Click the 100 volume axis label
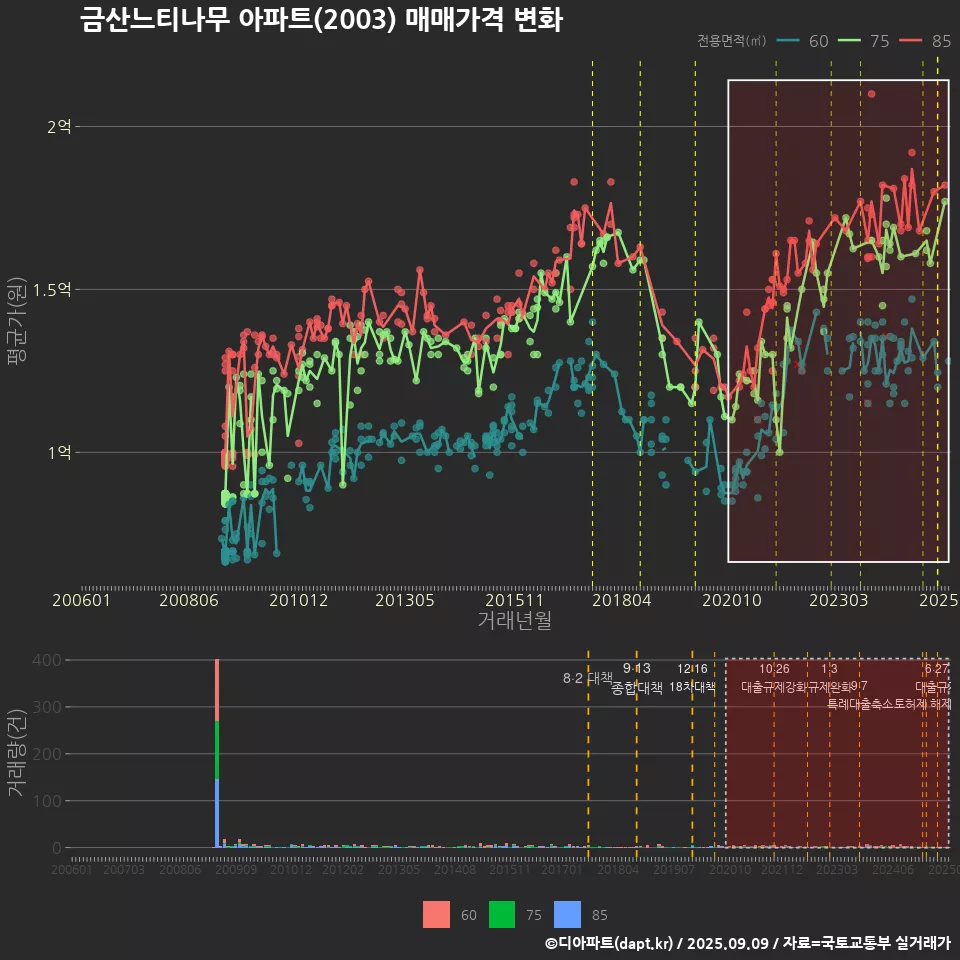Viewport: 960px width, 960px height. pos(47,801)
